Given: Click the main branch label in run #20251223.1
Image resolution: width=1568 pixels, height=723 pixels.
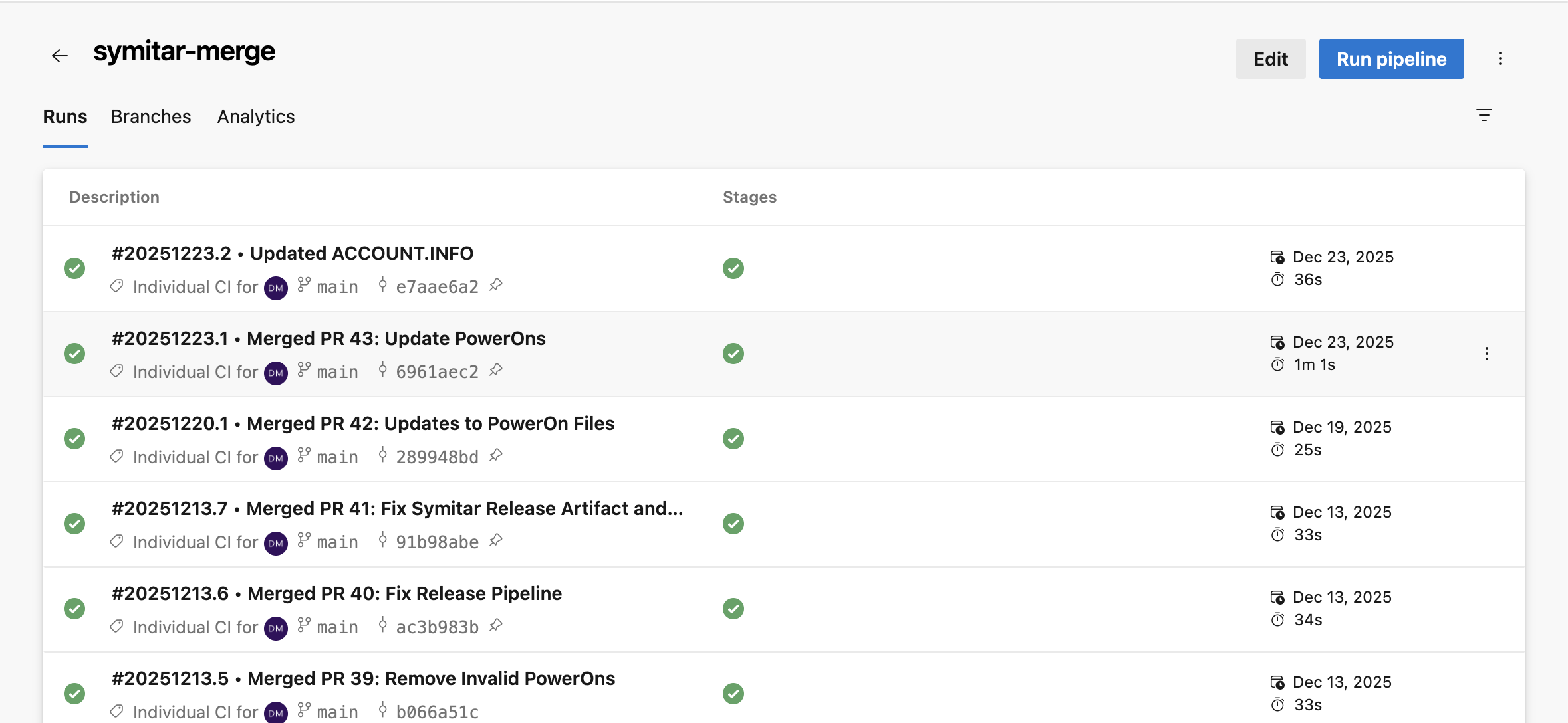Looking at the screenshot, I should point(337,372).
